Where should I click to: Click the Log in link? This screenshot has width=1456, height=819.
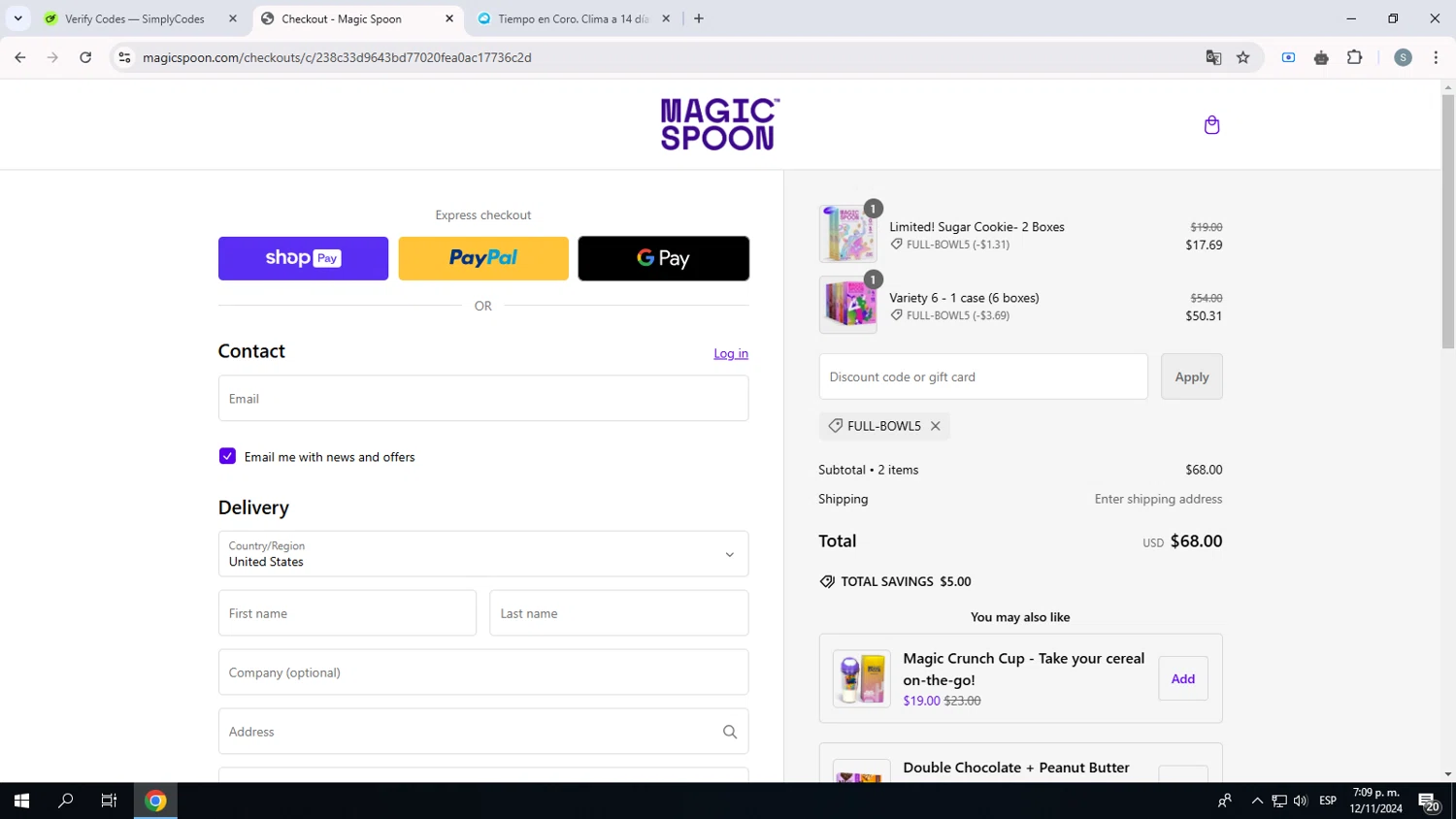click(x=731, y=353)
